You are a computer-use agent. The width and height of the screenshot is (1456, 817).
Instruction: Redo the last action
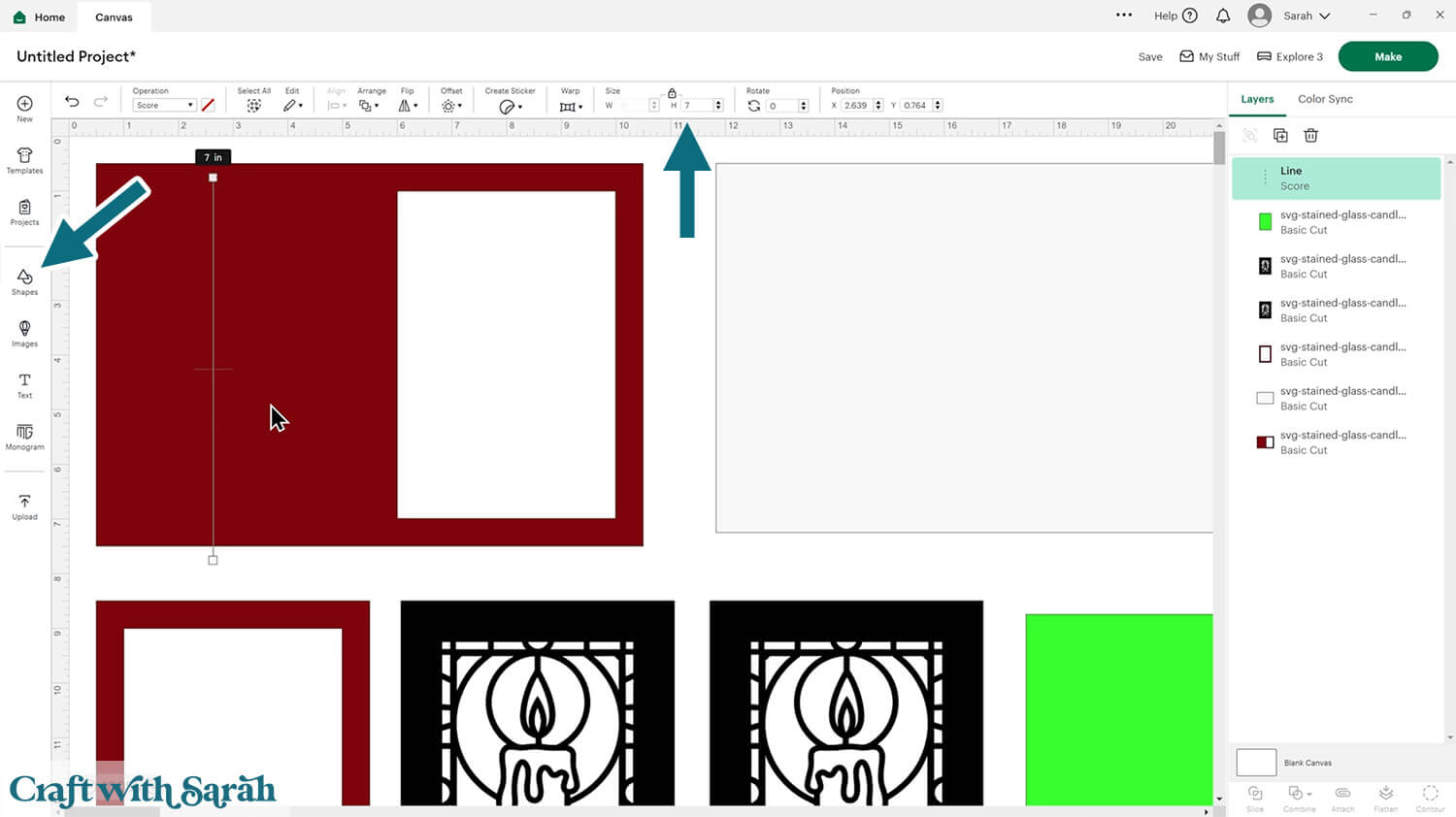(100, 102)
